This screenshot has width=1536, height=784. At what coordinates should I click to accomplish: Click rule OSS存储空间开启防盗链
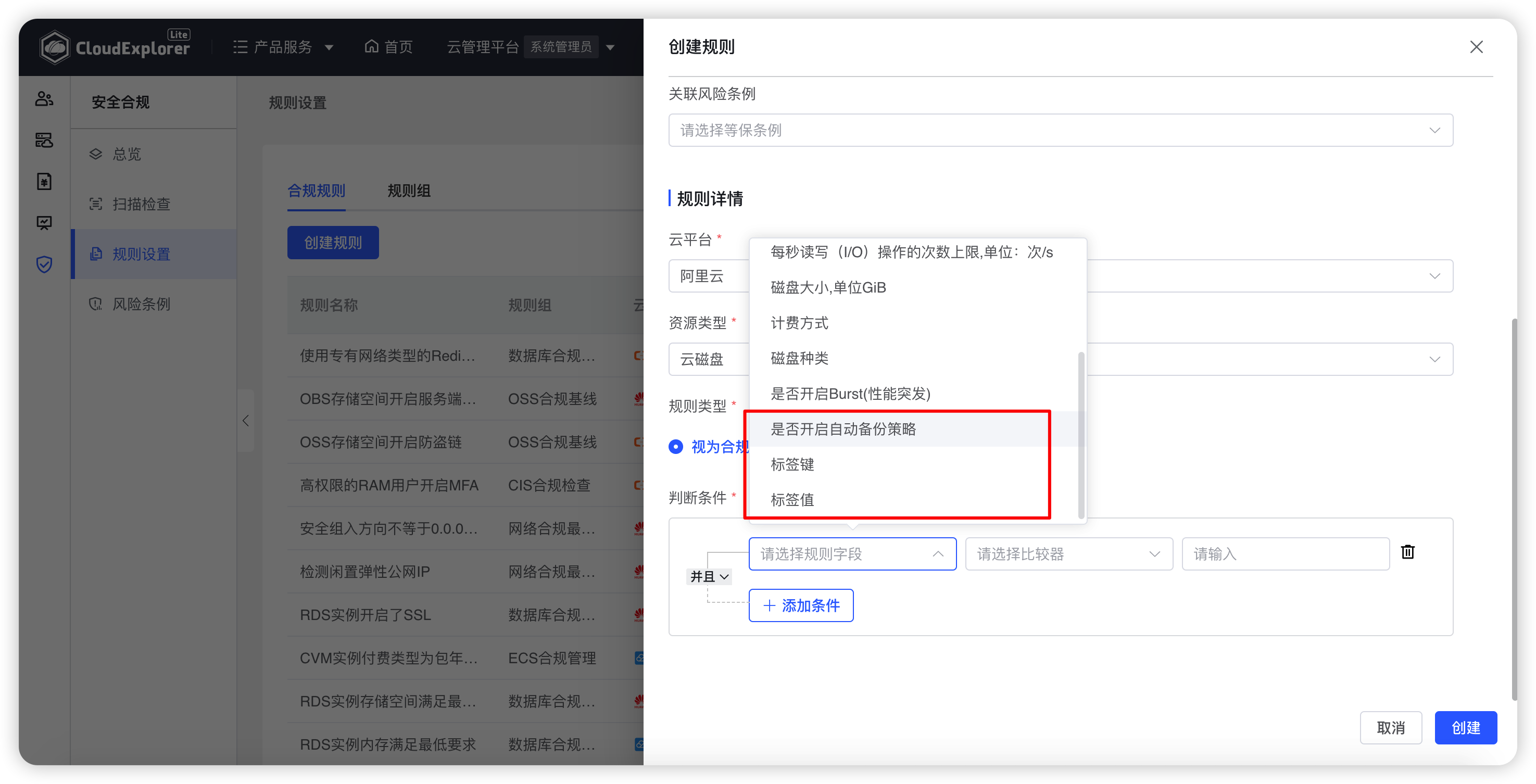pyautogui.click(x=381, y=442)
